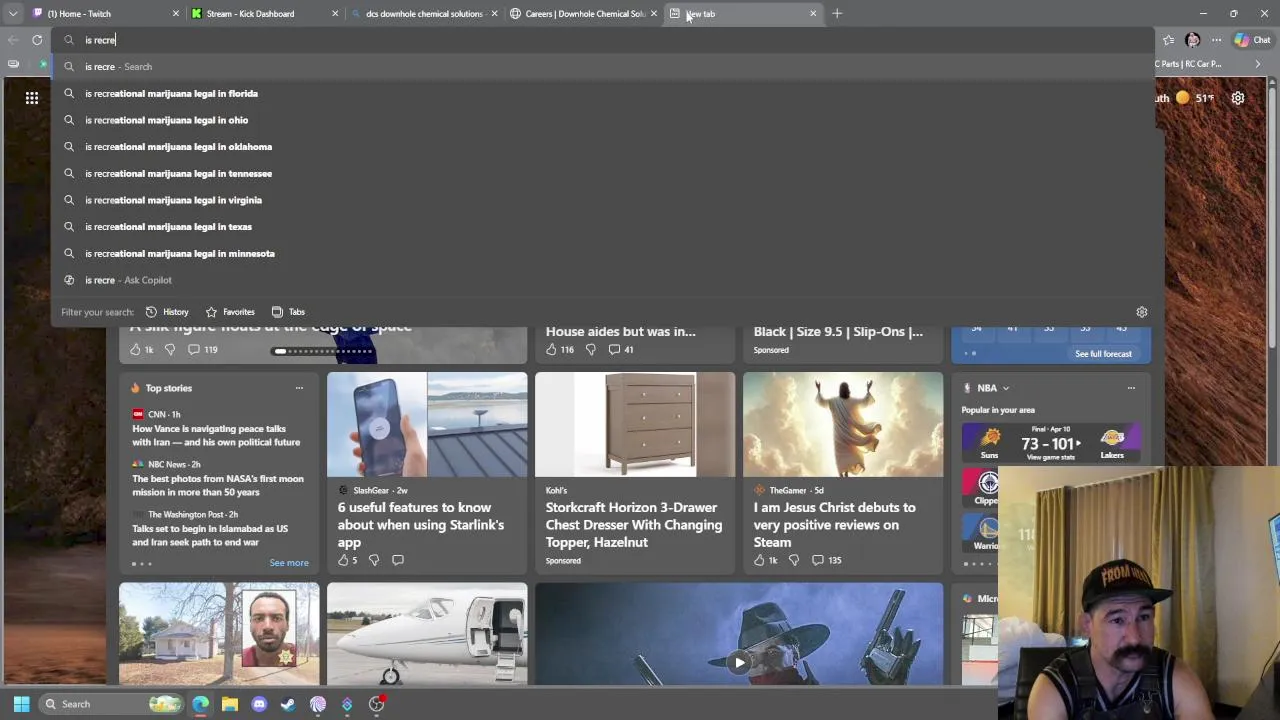The width and height of the screenshot is (1280, 720).
Task: Open the private jet article thumbnail
Action: 427,634
